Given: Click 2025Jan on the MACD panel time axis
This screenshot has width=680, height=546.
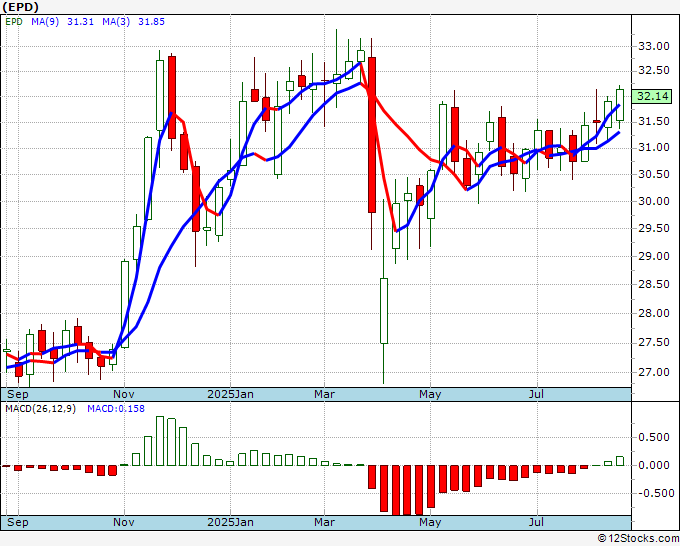Looking at the screenshot, I should pyautogui.click(x=230, y=522).
